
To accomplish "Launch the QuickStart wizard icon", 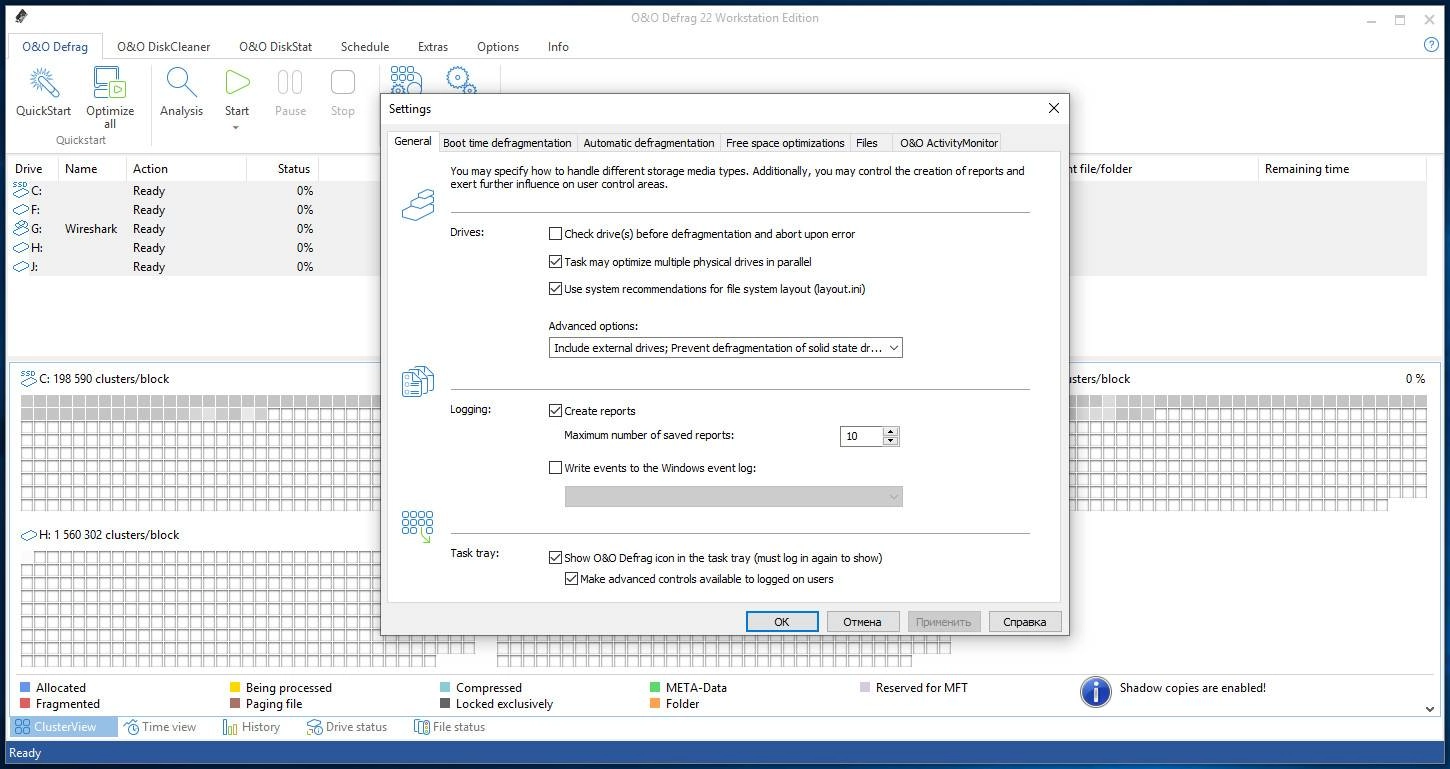I will coord(43,83).
